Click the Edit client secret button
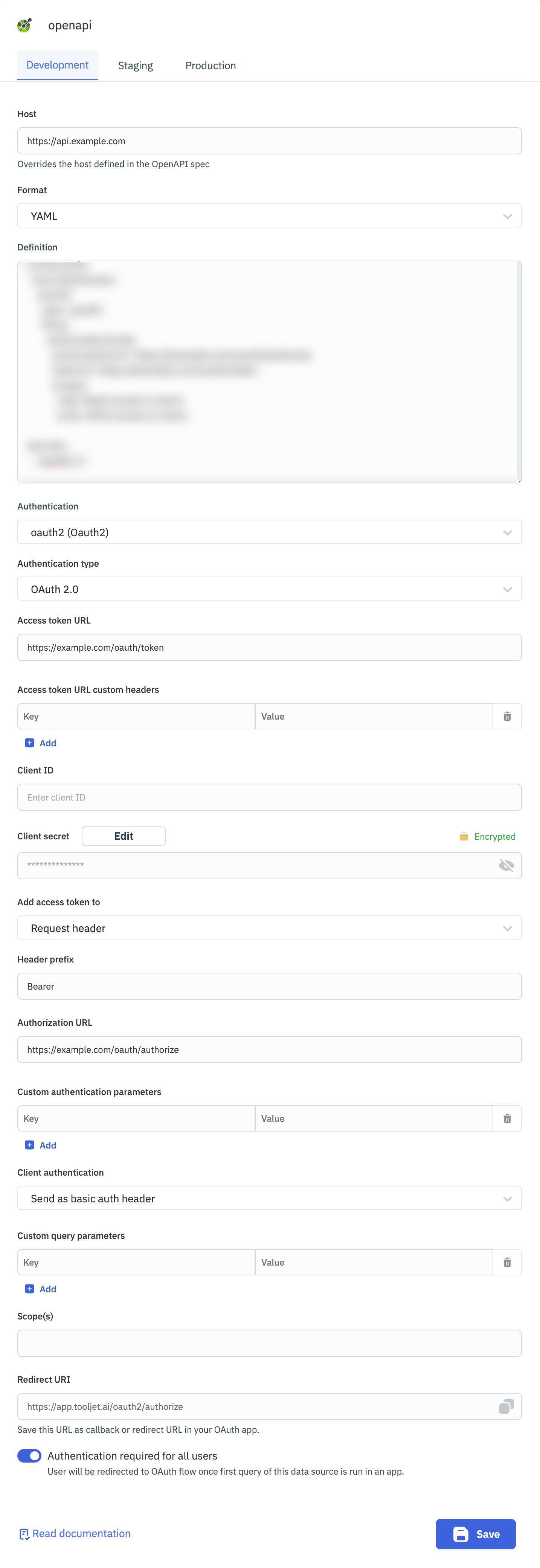The width and height of the screenshot is (540, 1568). (x=124, y=836)
